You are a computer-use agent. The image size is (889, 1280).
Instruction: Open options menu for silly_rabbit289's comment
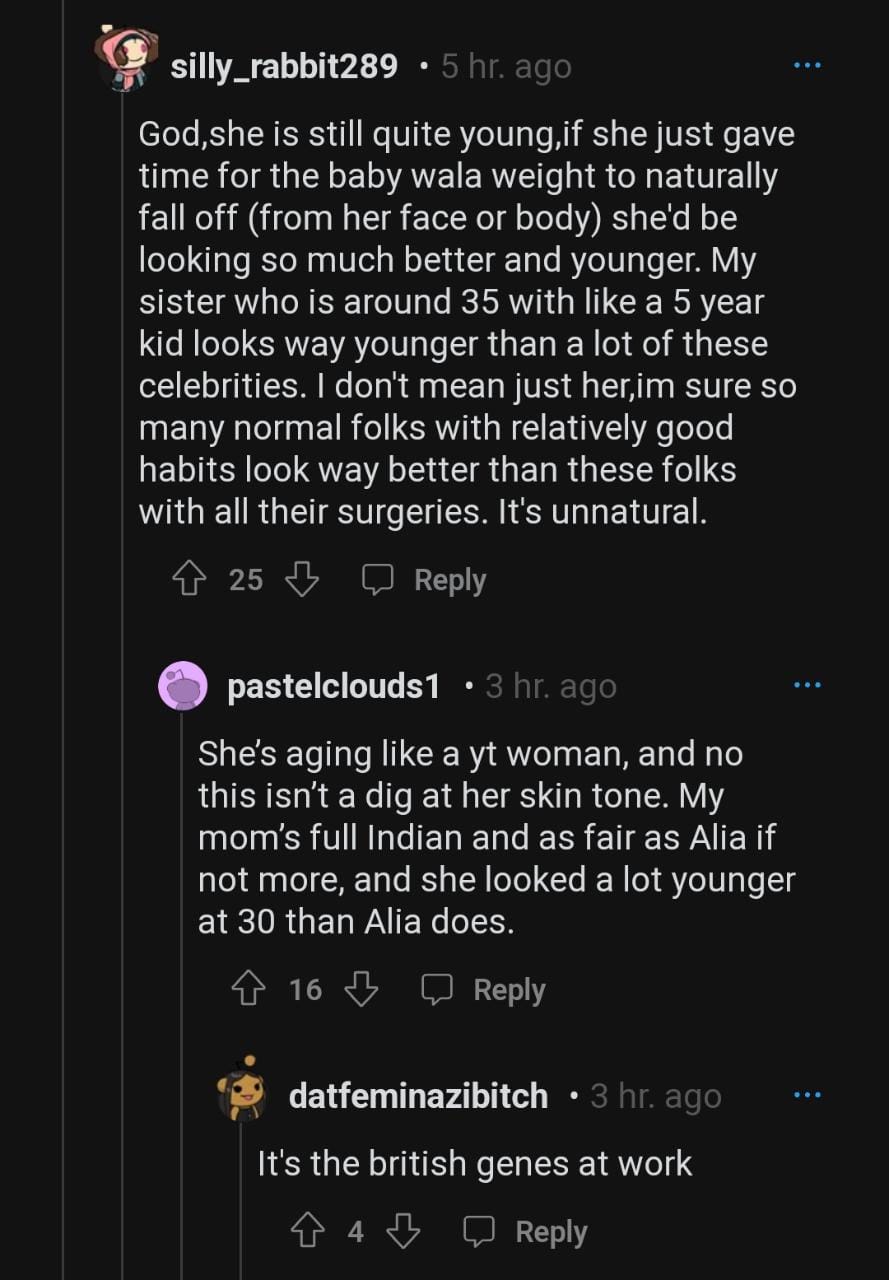tap(806, 65)
